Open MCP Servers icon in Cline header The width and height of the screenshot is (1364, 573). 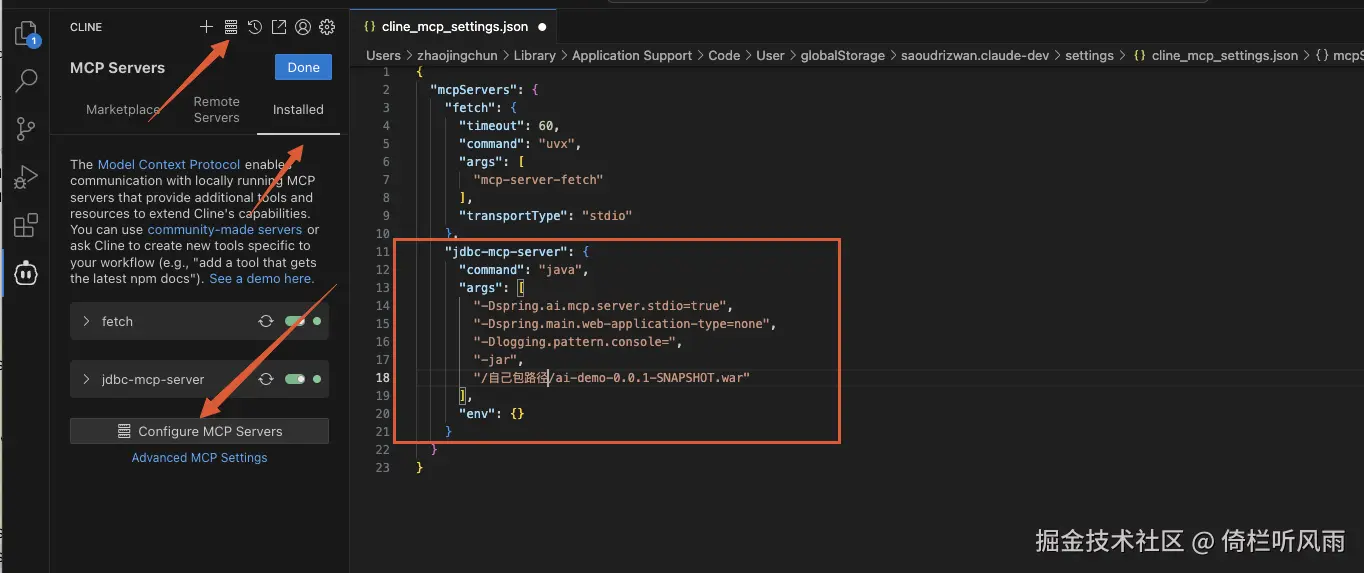[231, 27]
